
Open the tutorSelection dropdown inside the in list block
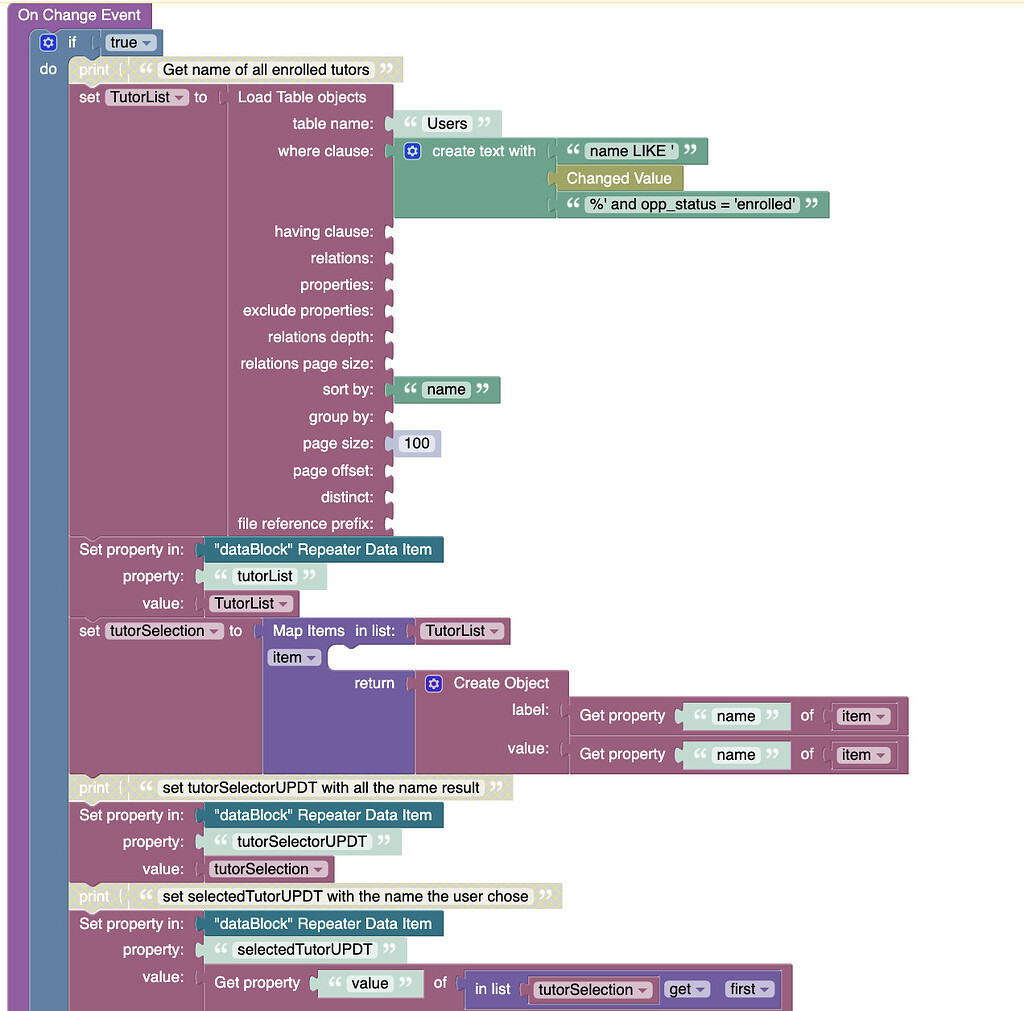(592, 989)
